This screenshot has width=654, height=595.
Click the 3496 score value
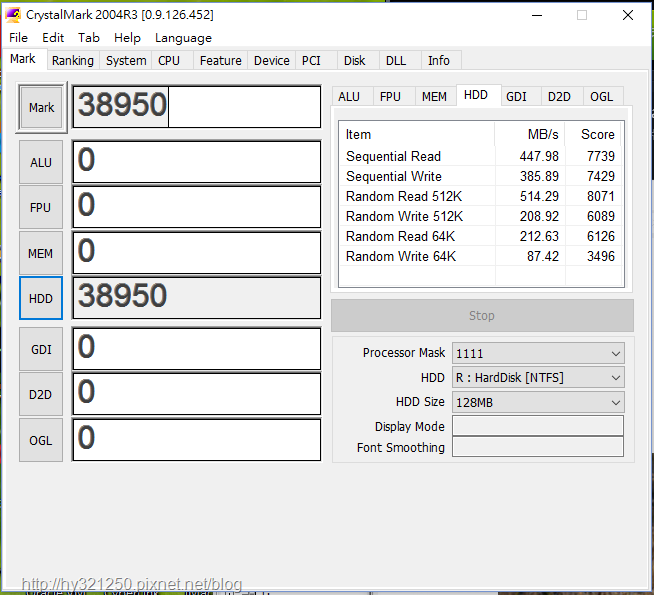(601, 256)
